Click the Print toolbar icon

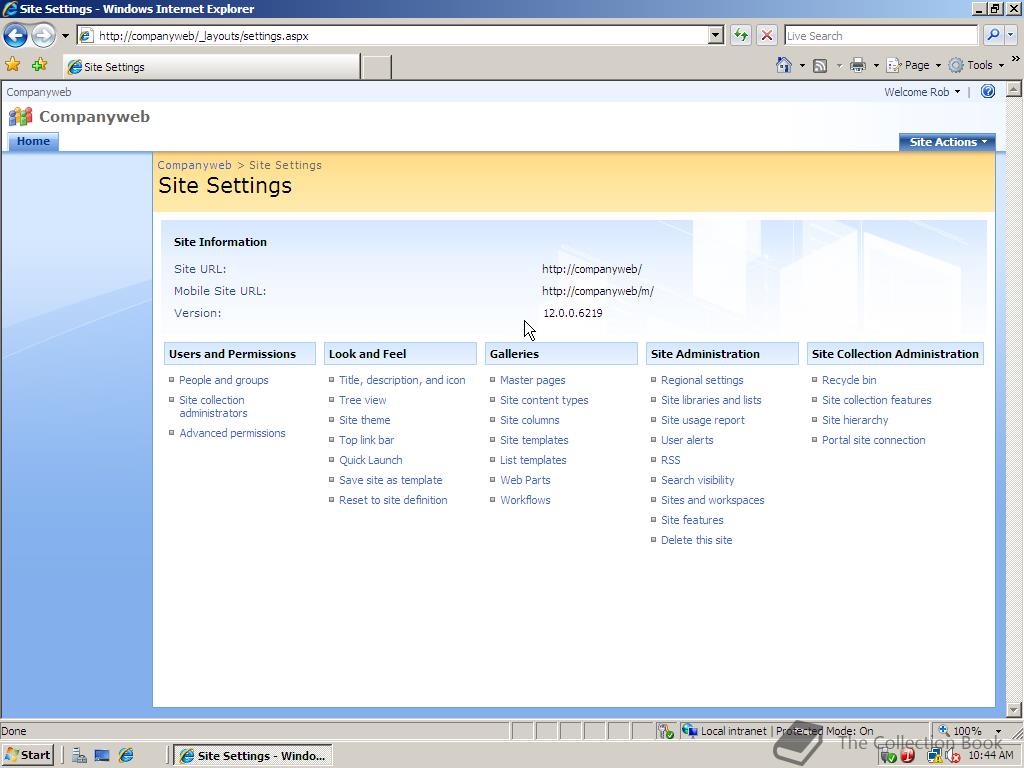858,65
